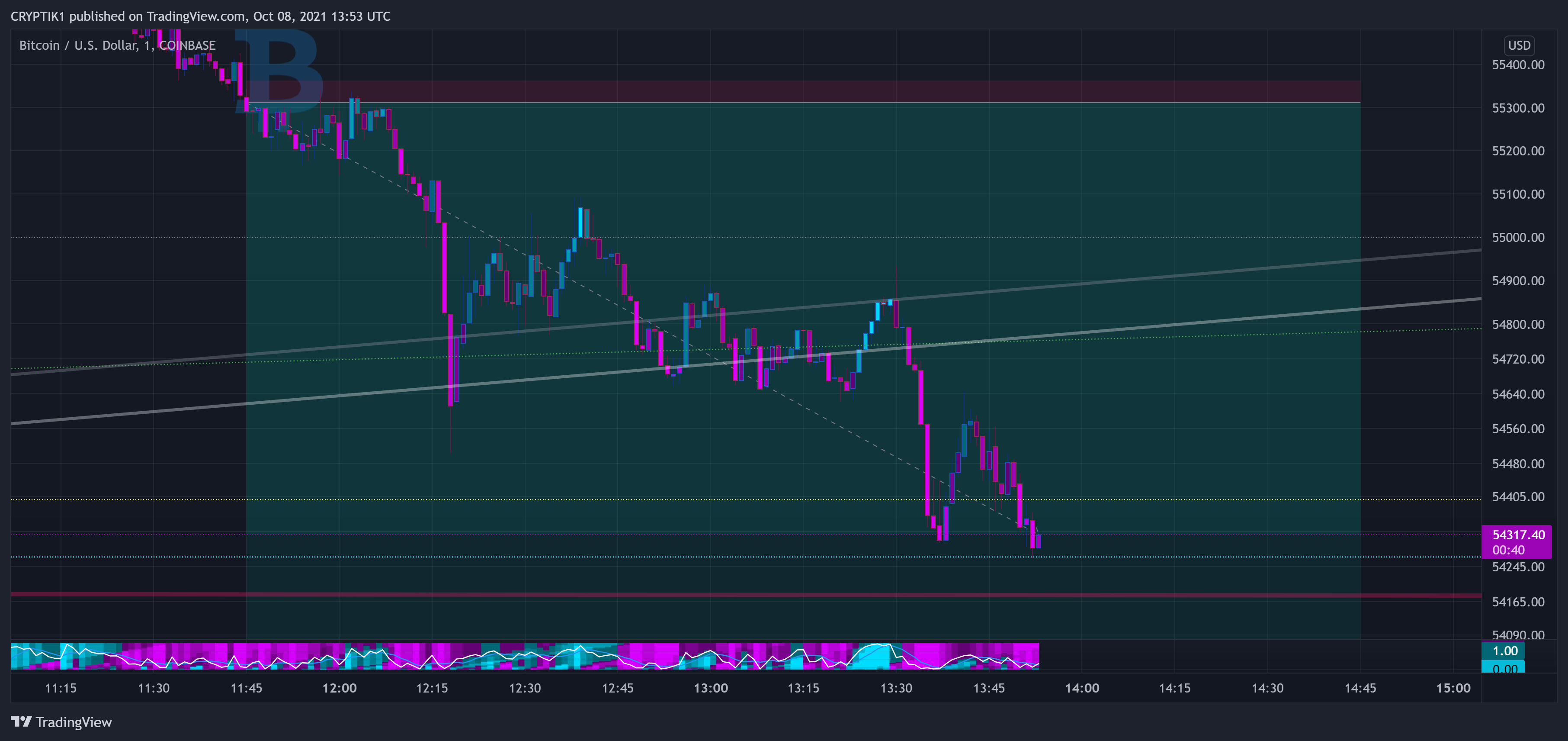The image size is (1568, 741).
Task: Click the Bitcoin / U.S. Dollar symbol title
Action: (x=117, y=45)
